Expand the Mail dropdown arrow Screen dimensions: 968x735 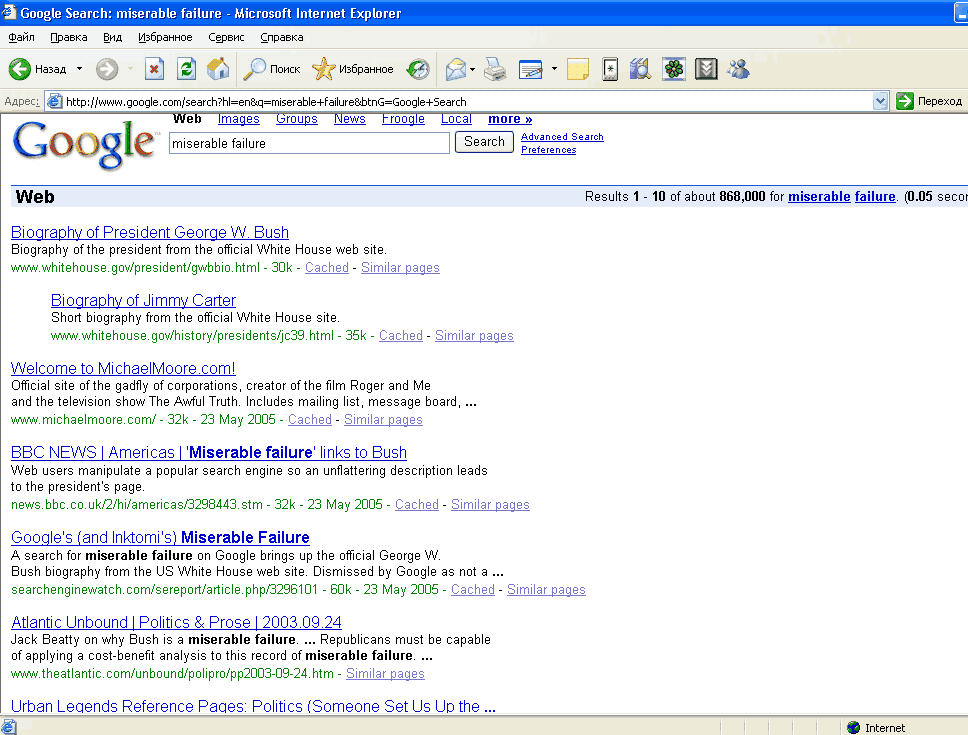point(472,69)
